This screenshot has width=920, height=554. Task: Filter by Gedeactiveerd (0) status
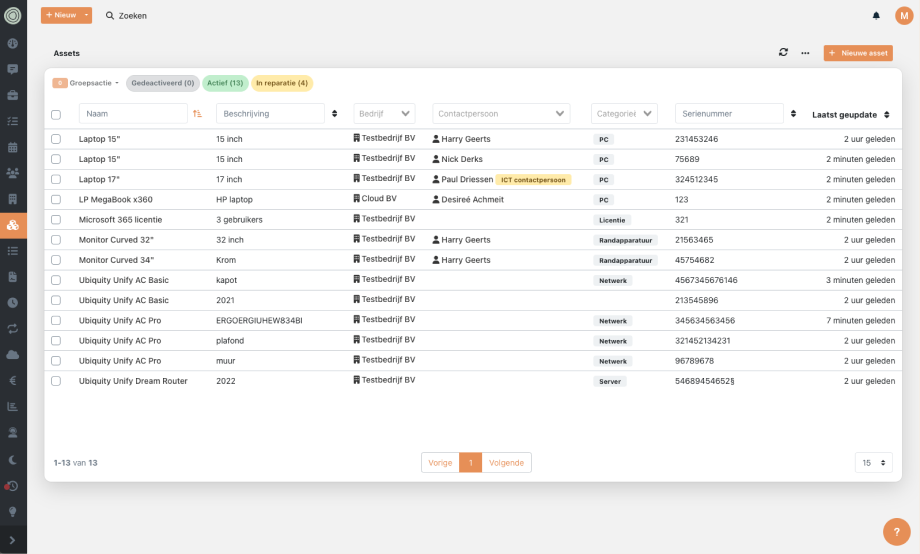click(163, 83)
